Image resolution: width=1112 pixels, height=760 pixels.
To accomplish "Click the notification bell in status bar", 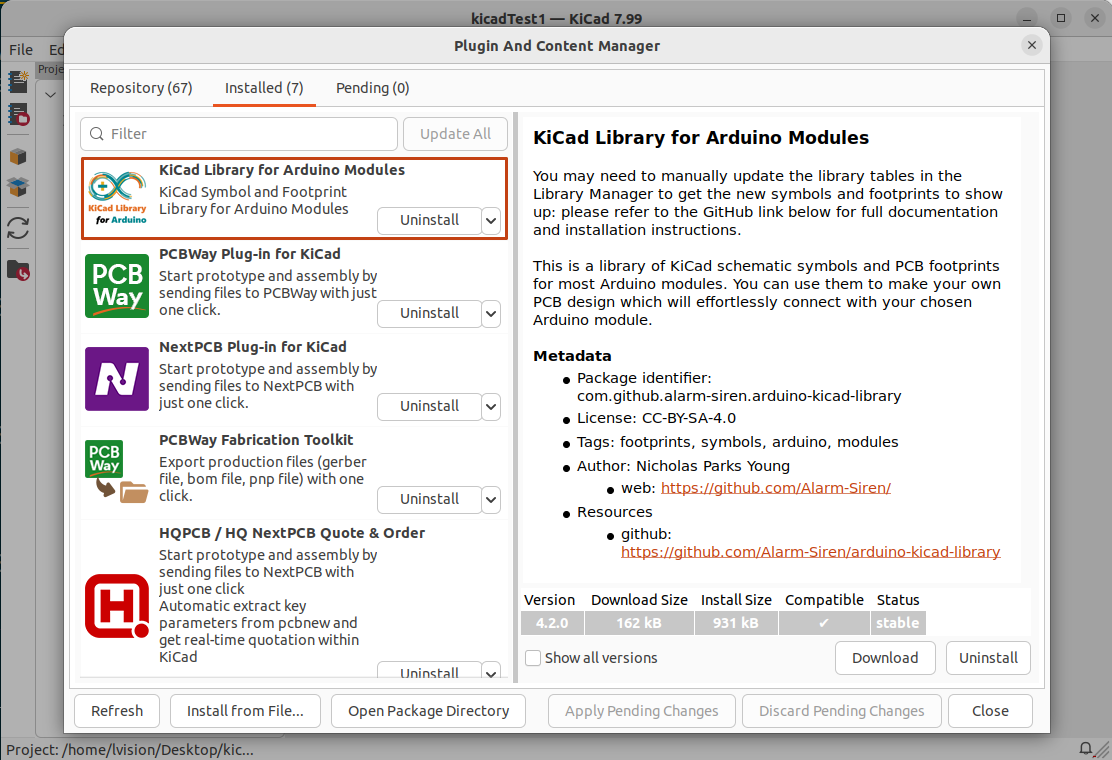I will click(x=1085, y=749).
